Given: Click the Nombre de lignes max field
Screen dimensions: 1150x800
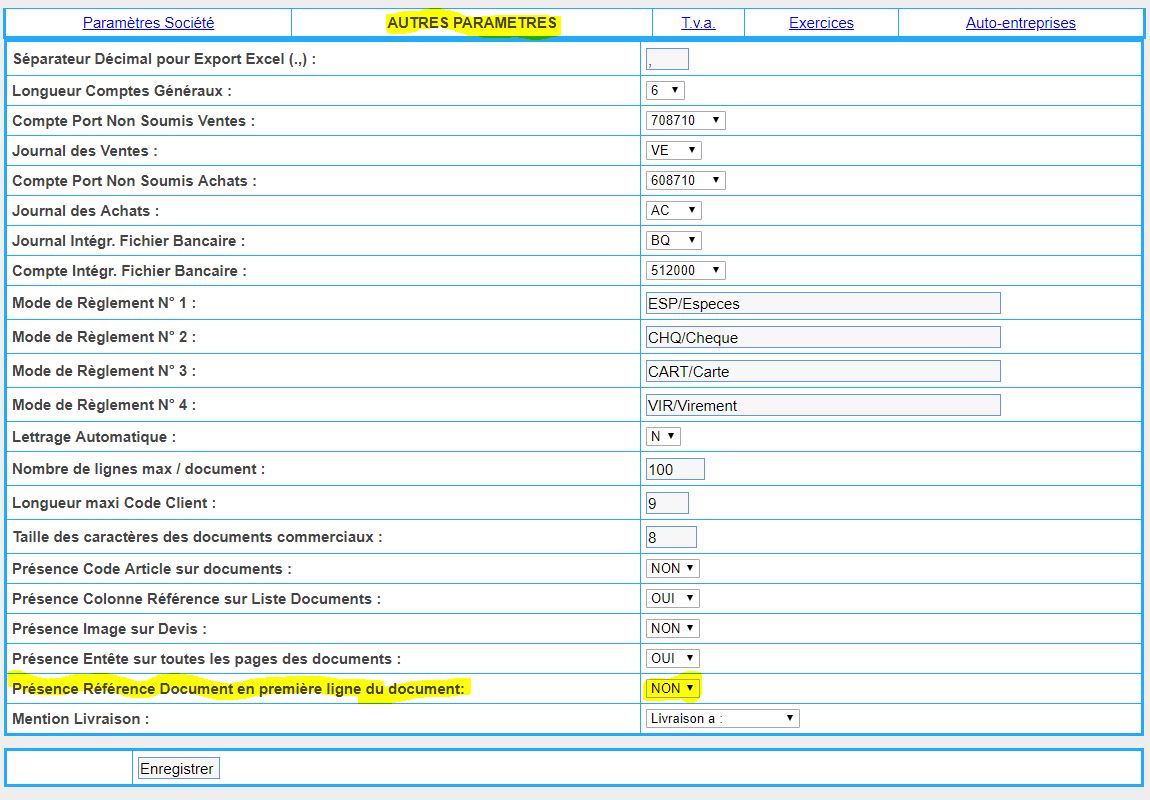Looking at the screenshot, I should click(675, 470).
